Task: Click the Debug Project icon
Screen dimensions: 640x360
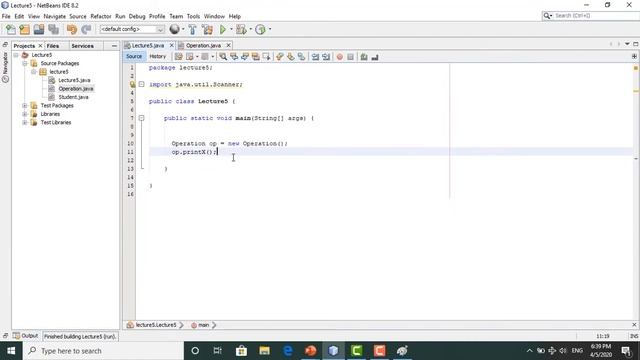Action: 241,29
